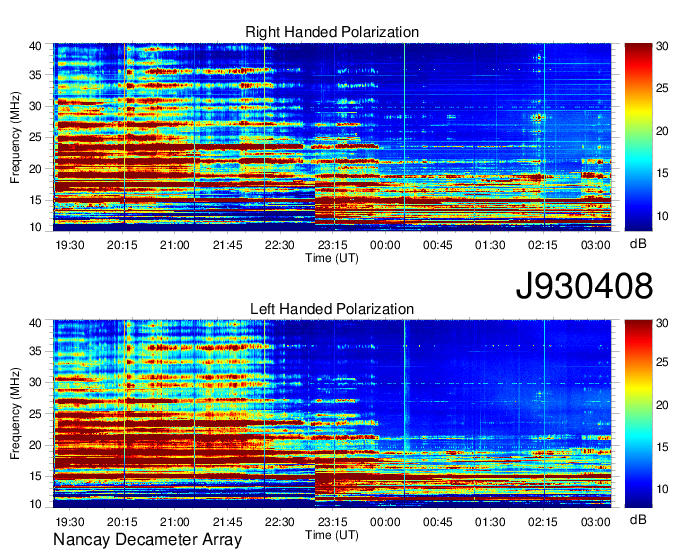Click the 'Frequency (MHz)' label of top plot
Viewport: 680px width, 552px height.
[15, 137]
